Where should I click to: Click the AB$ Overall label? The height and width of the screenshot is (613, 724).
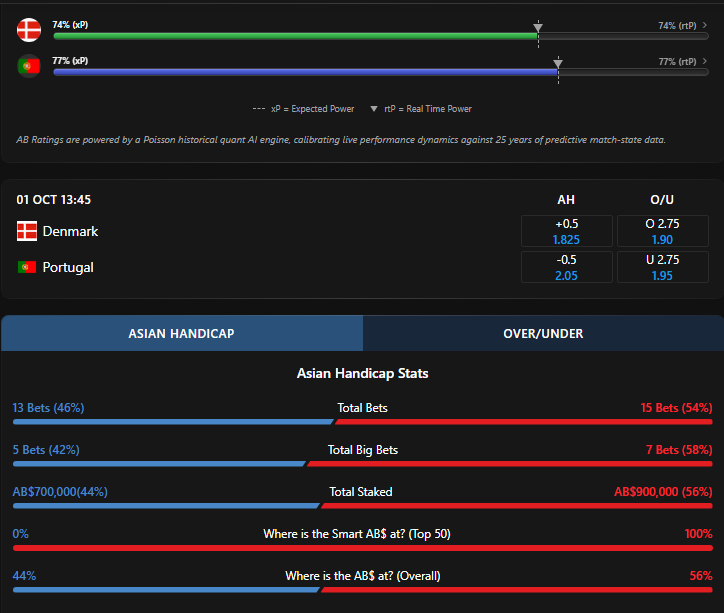point(363,576)
